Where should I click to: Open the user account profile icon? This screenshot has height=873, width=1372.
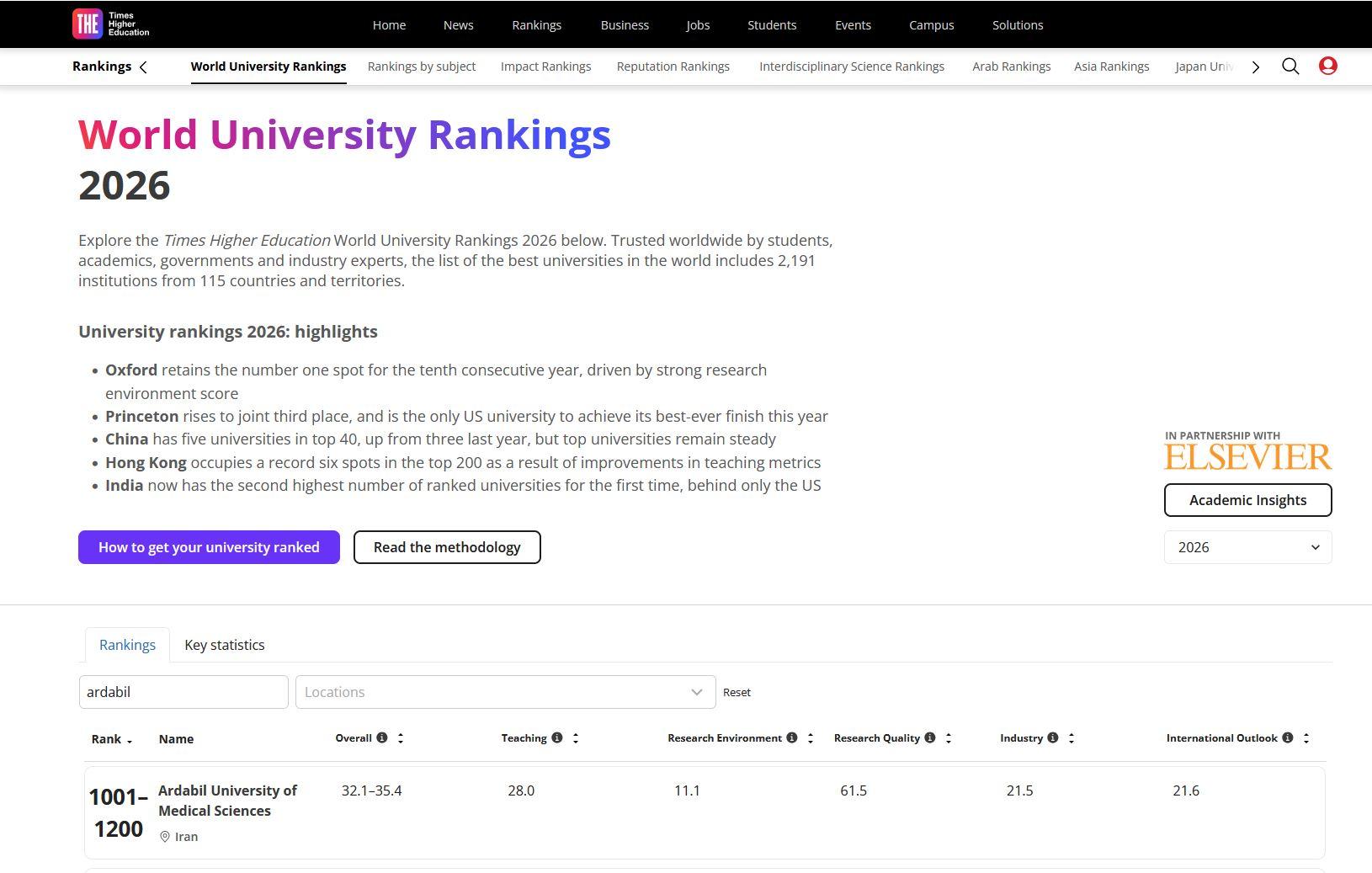coord(1327,66)
